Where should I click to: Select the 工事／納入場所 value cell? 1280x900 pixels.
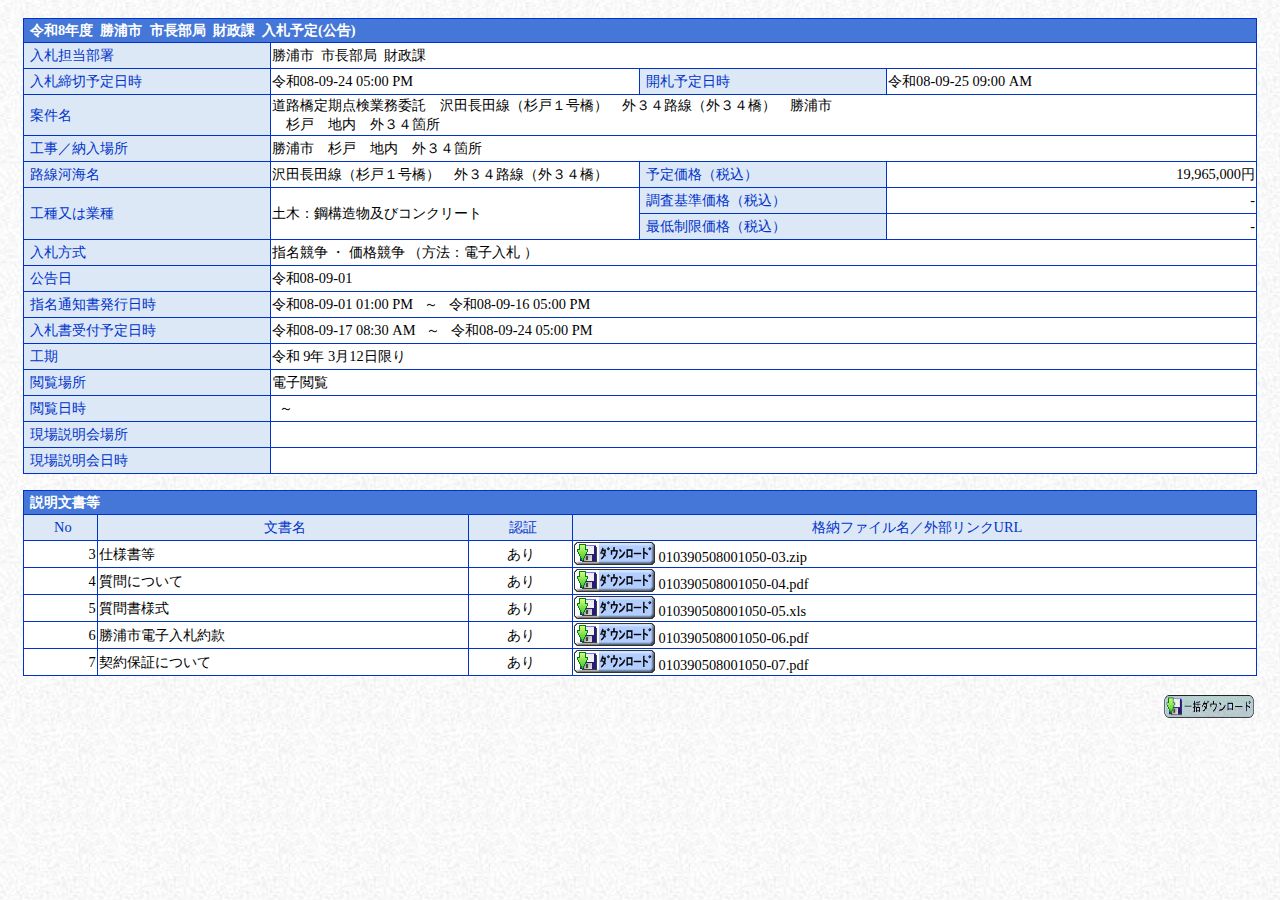[763, 148]
